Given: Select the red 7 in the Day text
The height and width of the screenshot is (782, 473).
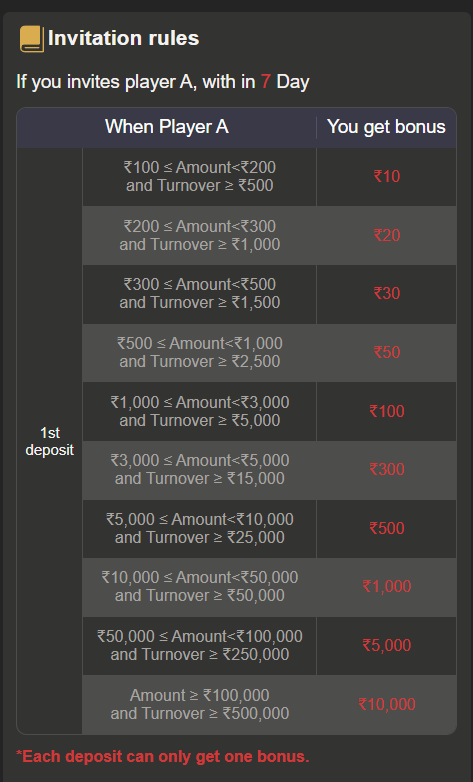Looking at the screenshot, I should point(265,81).
